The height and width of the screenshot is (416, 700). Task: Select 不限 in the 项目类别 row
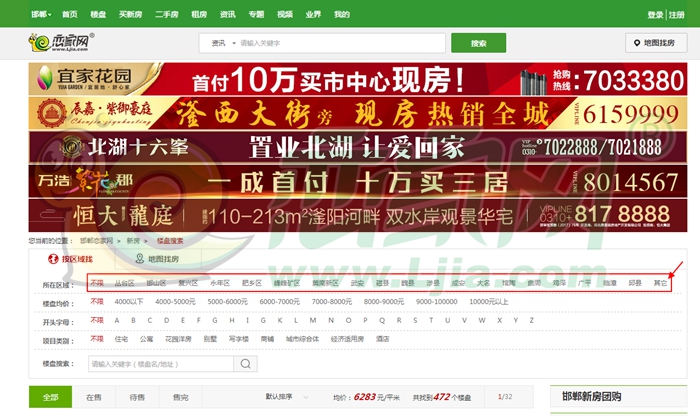click(x=97, y=339)
